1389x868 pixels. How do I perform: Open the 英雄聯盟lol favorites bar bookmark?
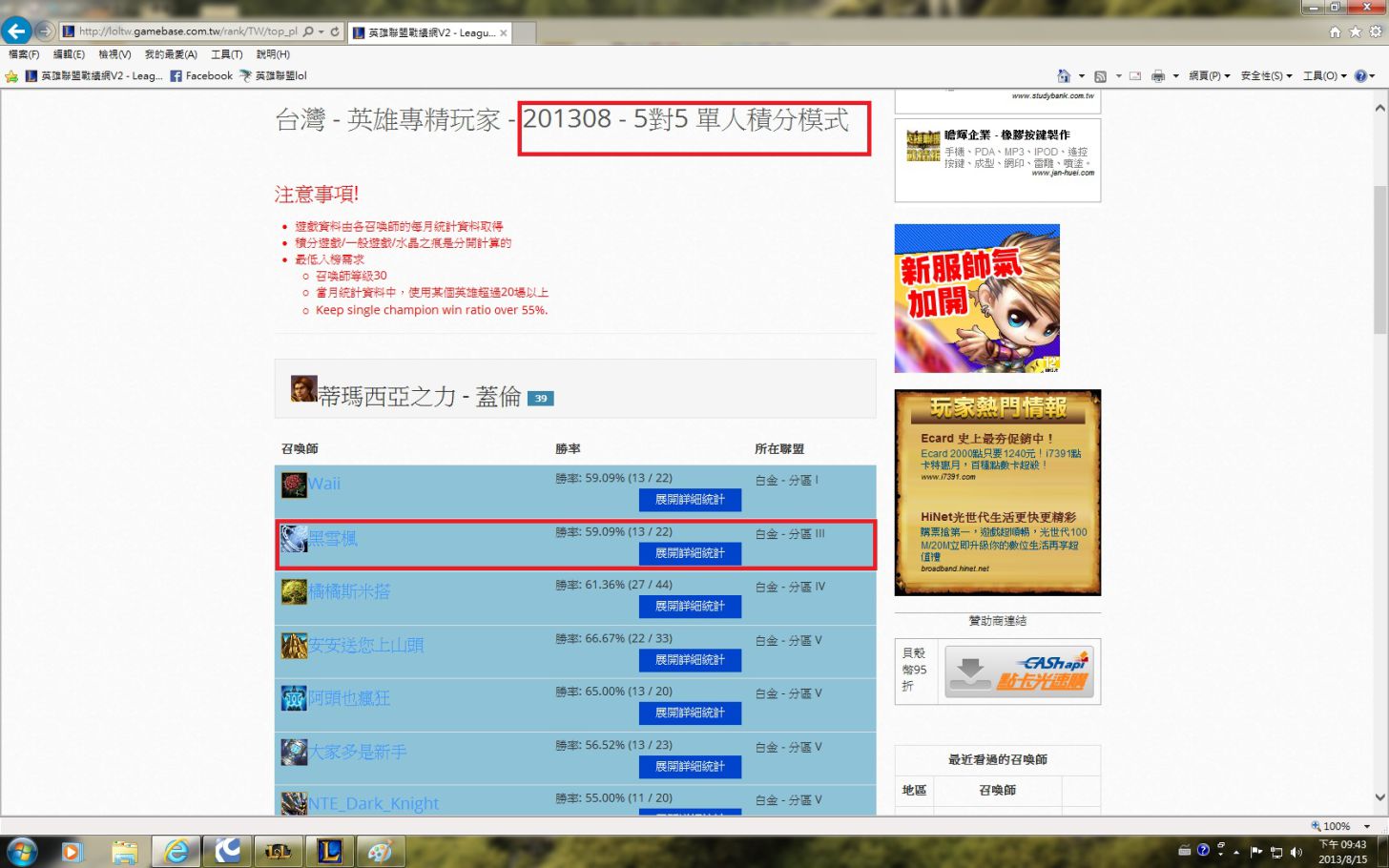tap(273, 76)
